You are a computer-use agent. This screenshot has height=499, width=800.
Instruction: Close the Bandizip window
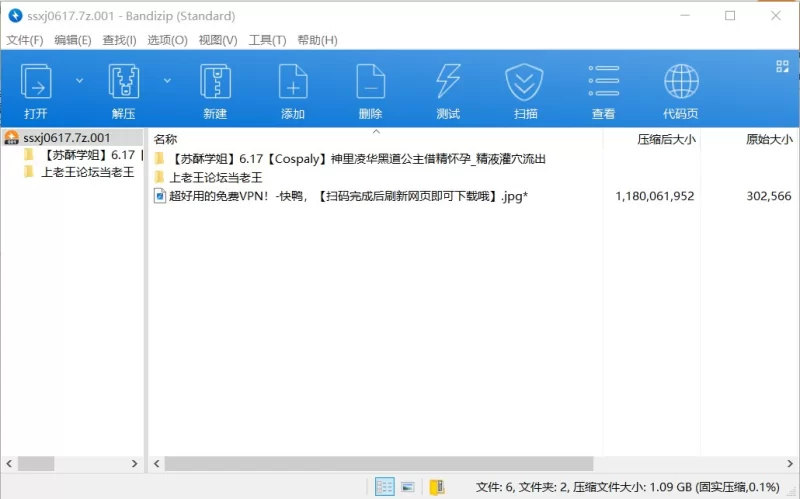point(776,16)
